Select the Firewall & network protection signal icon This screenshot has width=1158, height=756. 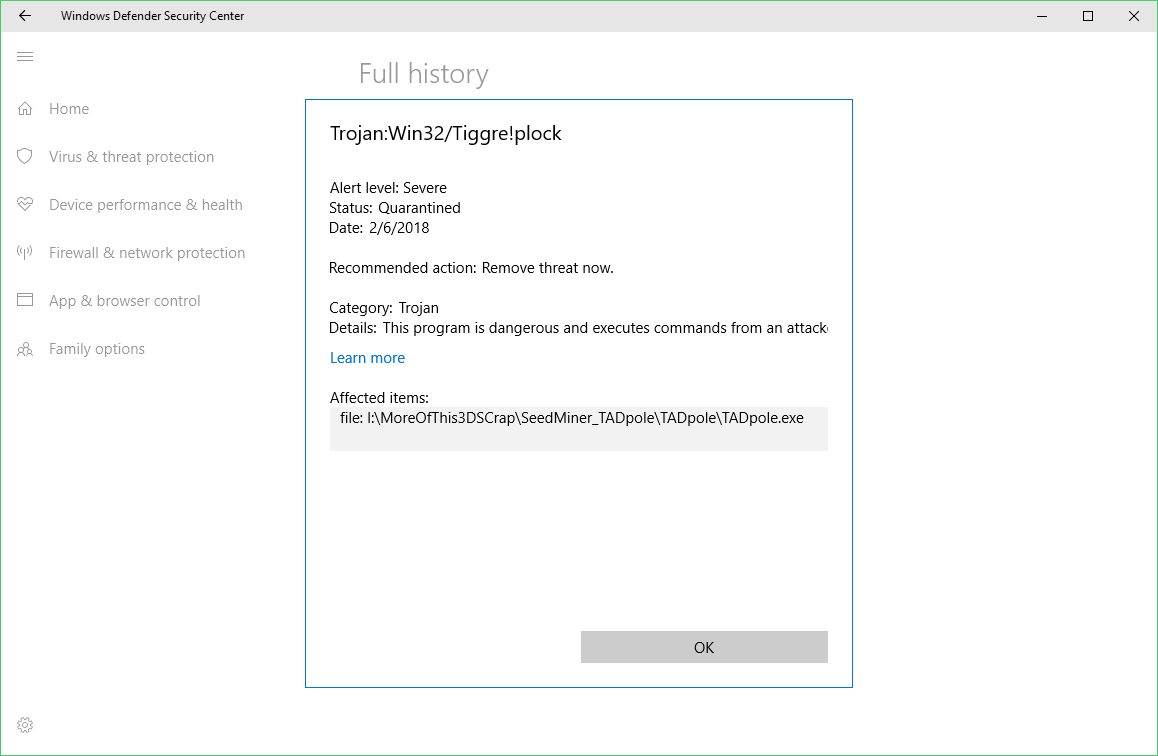coord(24,252)
